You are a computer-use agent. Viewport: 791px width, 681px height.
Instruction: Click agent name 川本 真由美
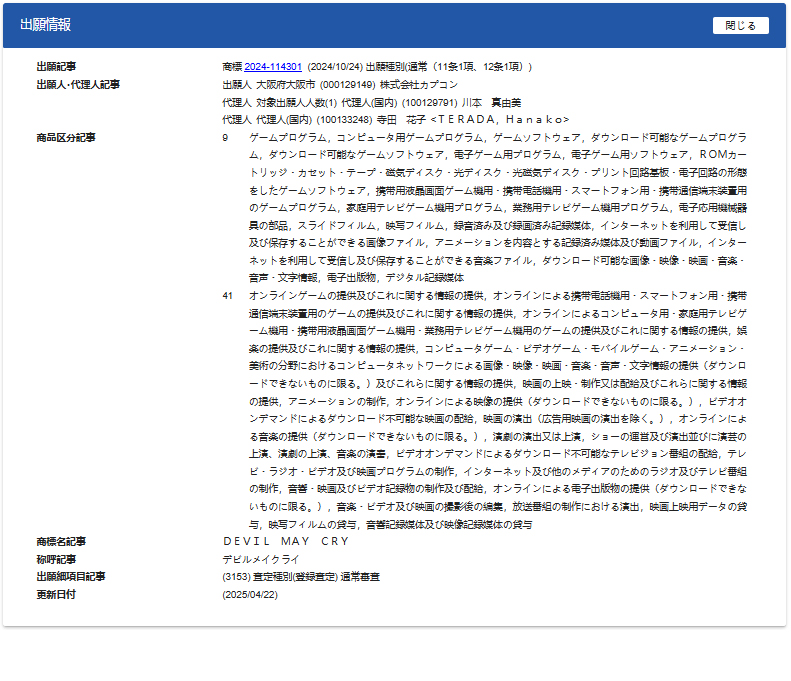tap(491, 102)
